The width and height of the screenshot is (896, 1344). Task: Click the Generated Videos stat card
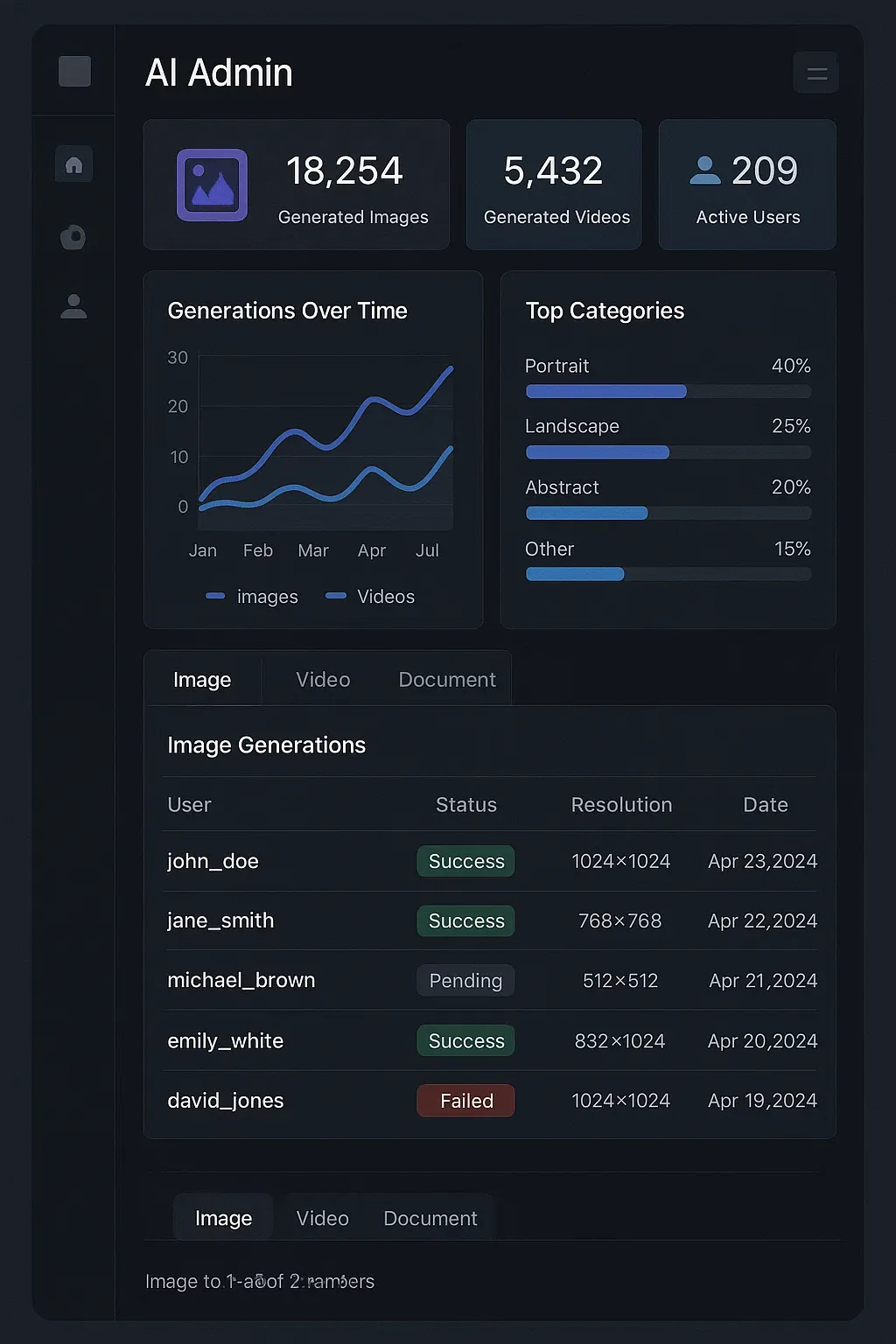click(x=554, y=185)
